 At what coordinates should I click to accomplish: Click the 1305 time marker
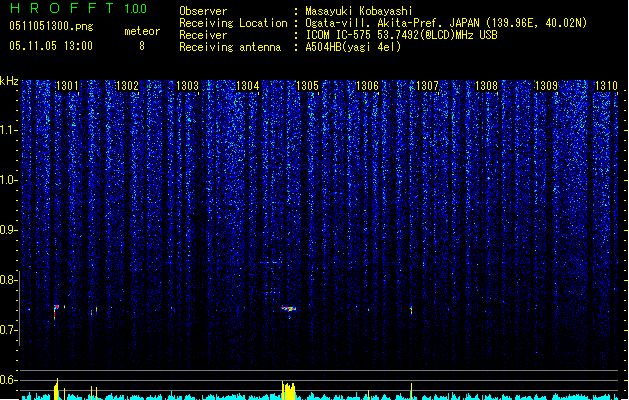coord(307,86)
